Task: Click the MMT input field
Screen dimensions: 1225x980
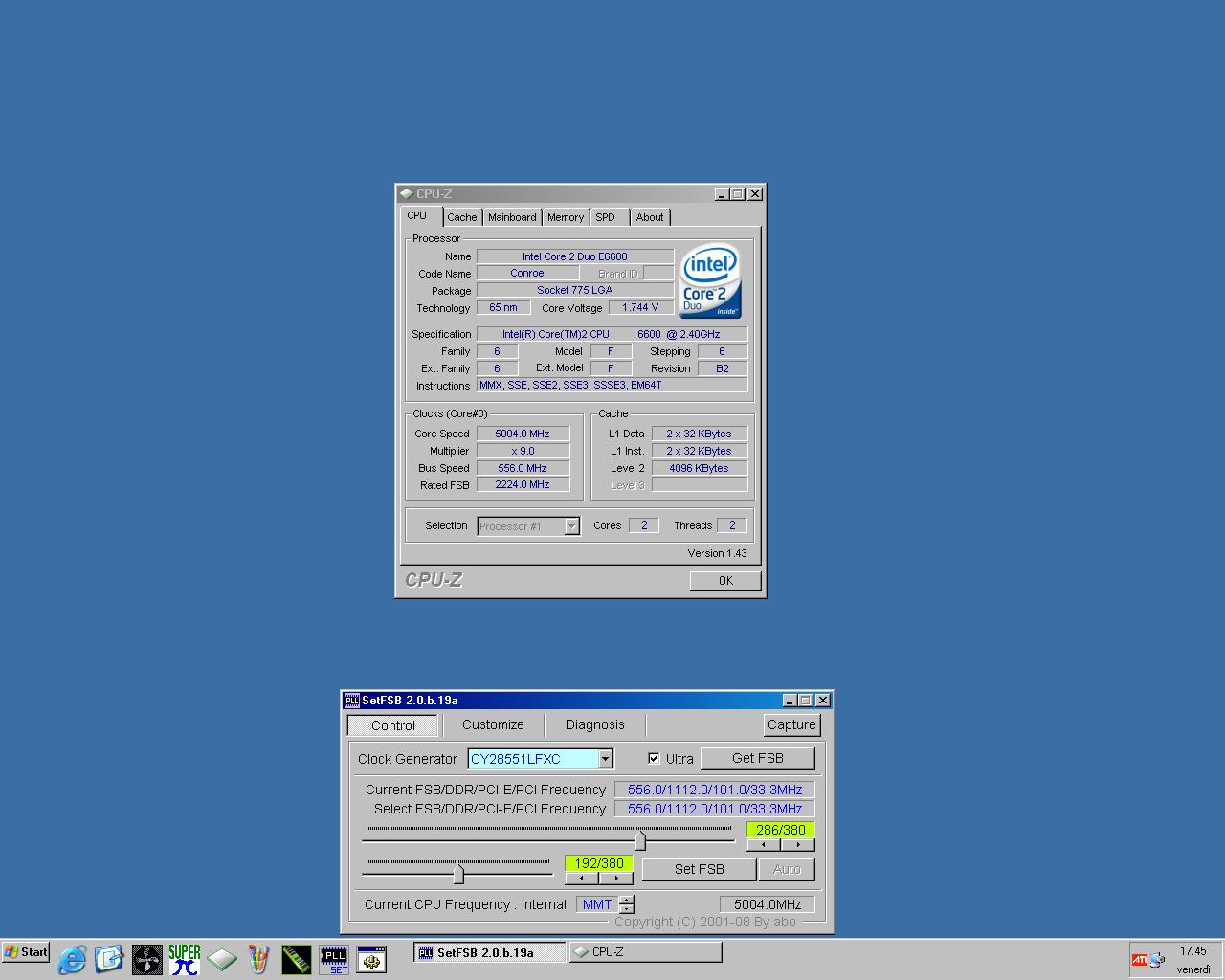Action: tap(597, 904)
